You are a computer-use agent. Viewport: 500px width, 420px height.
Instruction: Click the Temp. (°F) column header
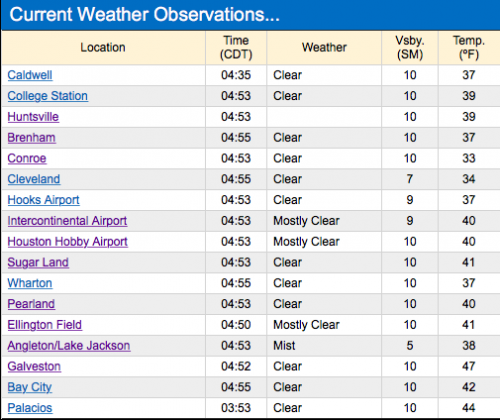[x=469, y=47]
